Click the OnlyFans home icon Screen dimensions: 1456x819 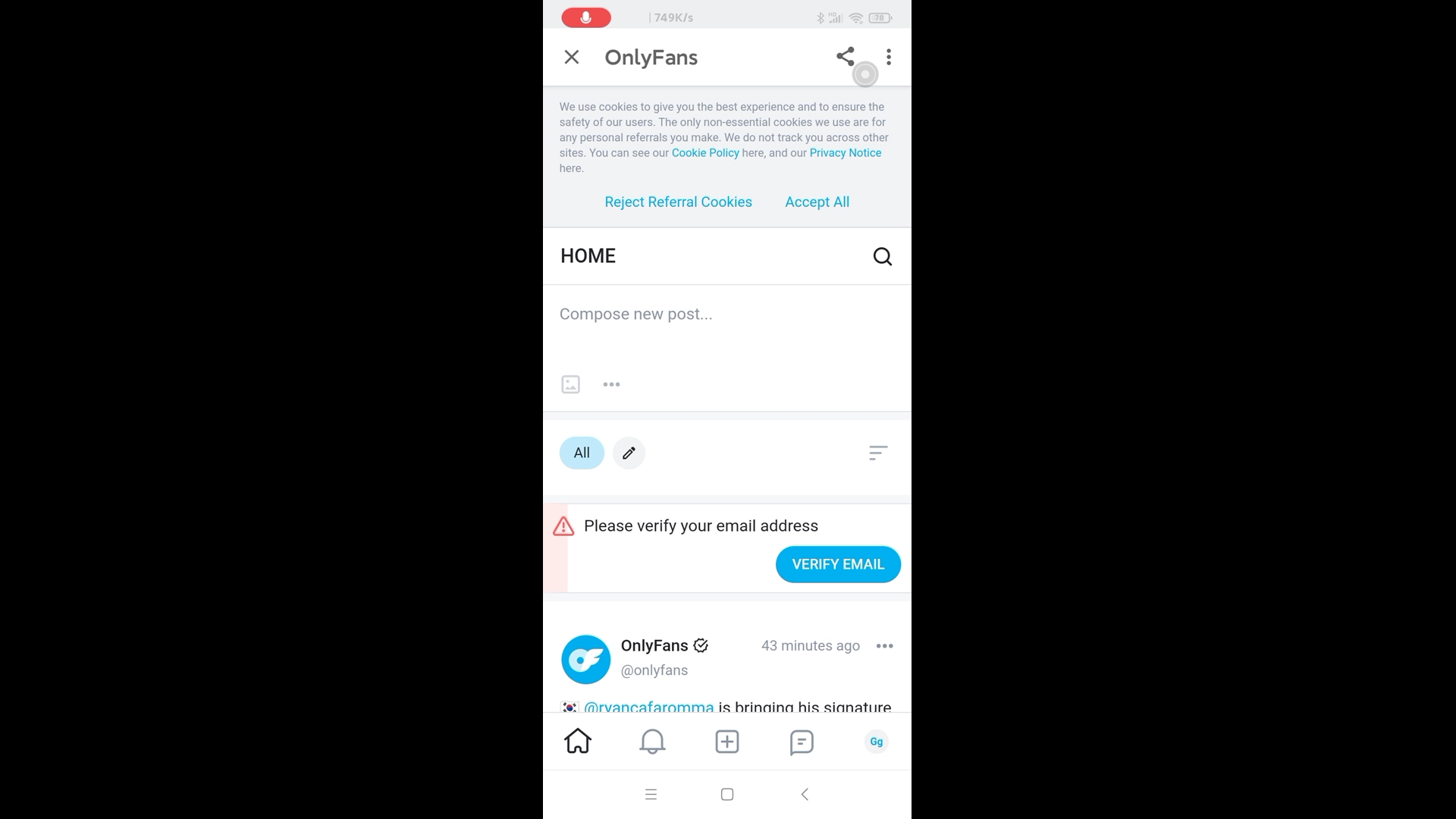pyautogui.click(x=577, y=741)
